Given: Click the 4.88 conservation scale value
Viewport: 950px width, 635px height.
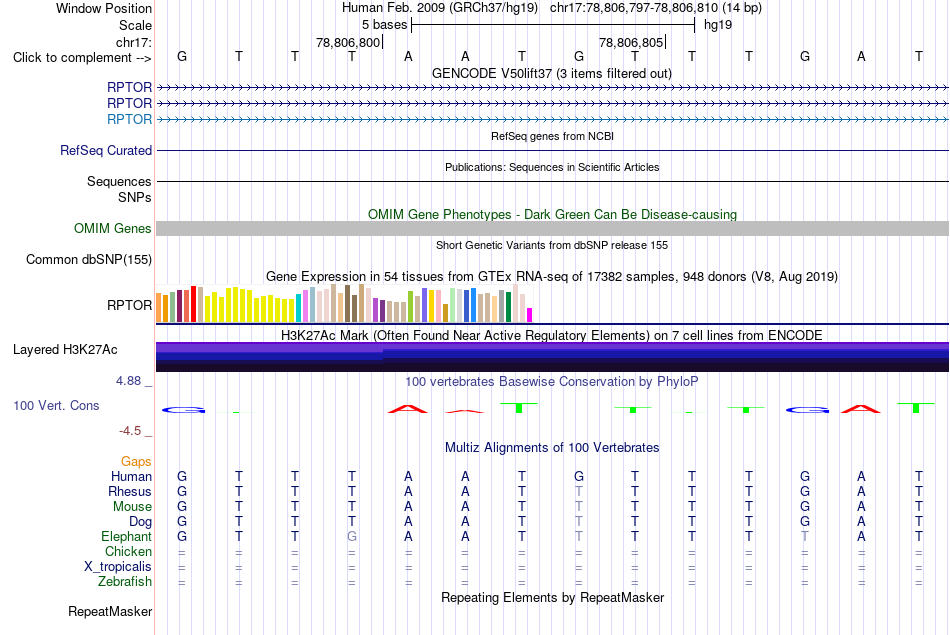Looking at the screenshot, I should tap(128, 381).
